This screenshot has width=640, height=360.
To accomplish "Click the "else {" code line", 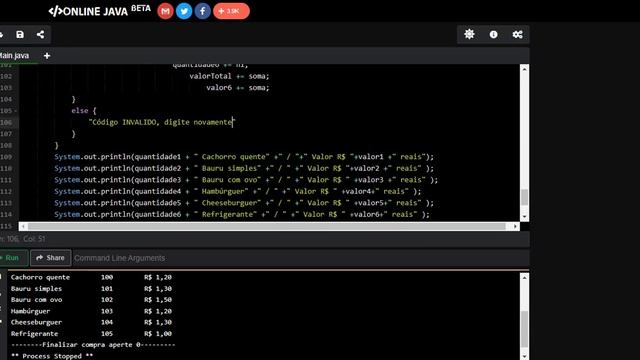I will (x=84, y=111).
